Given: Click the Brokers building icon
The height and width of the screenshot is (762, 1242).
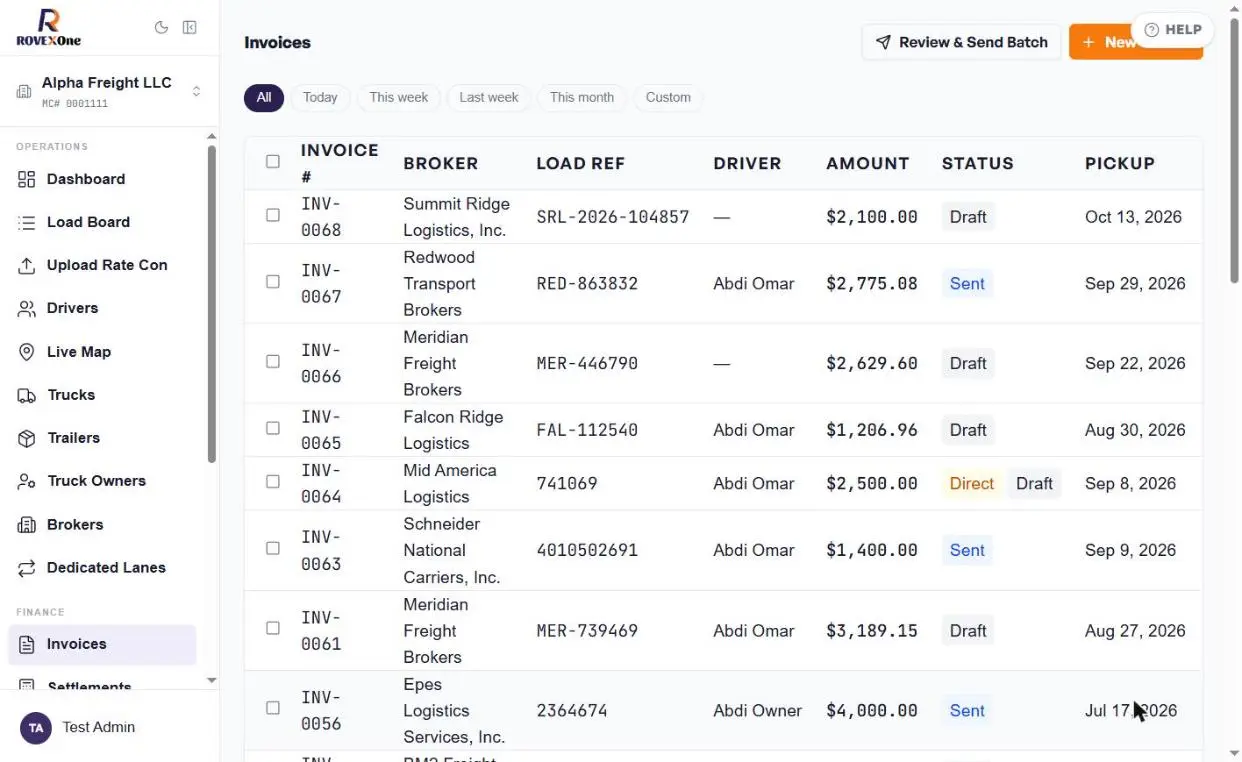Looking at the screenshot, I should (27, 524).
